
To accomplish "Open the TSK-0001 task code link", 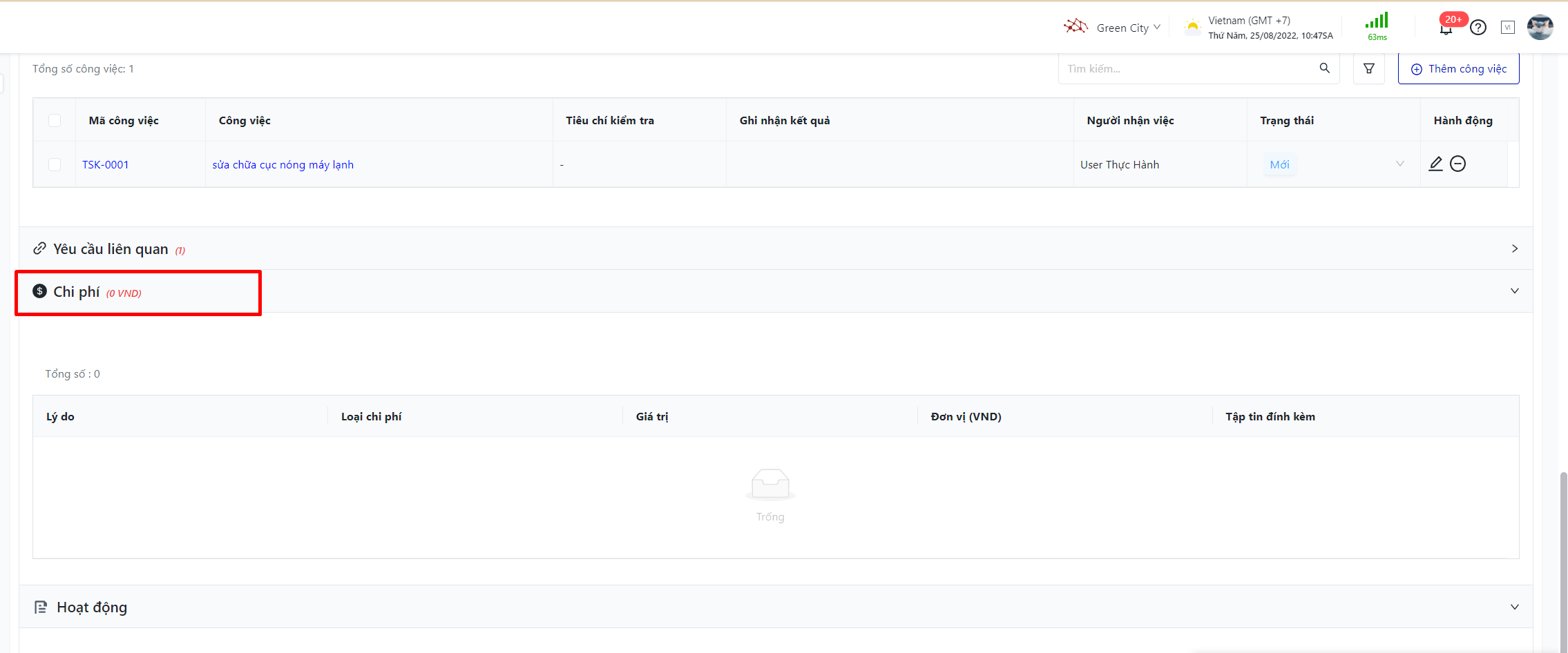I will tap(106, 164).
